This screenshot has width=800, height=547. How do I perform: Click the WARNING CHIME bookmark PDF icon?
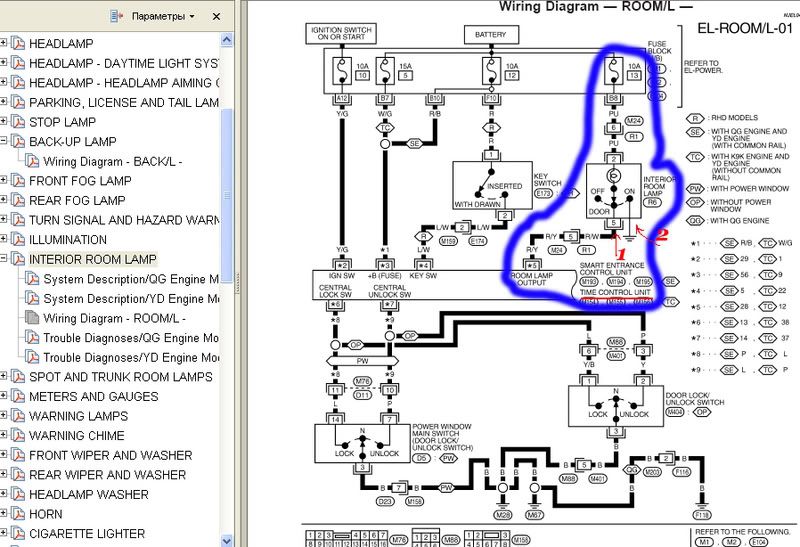[17, 436]
